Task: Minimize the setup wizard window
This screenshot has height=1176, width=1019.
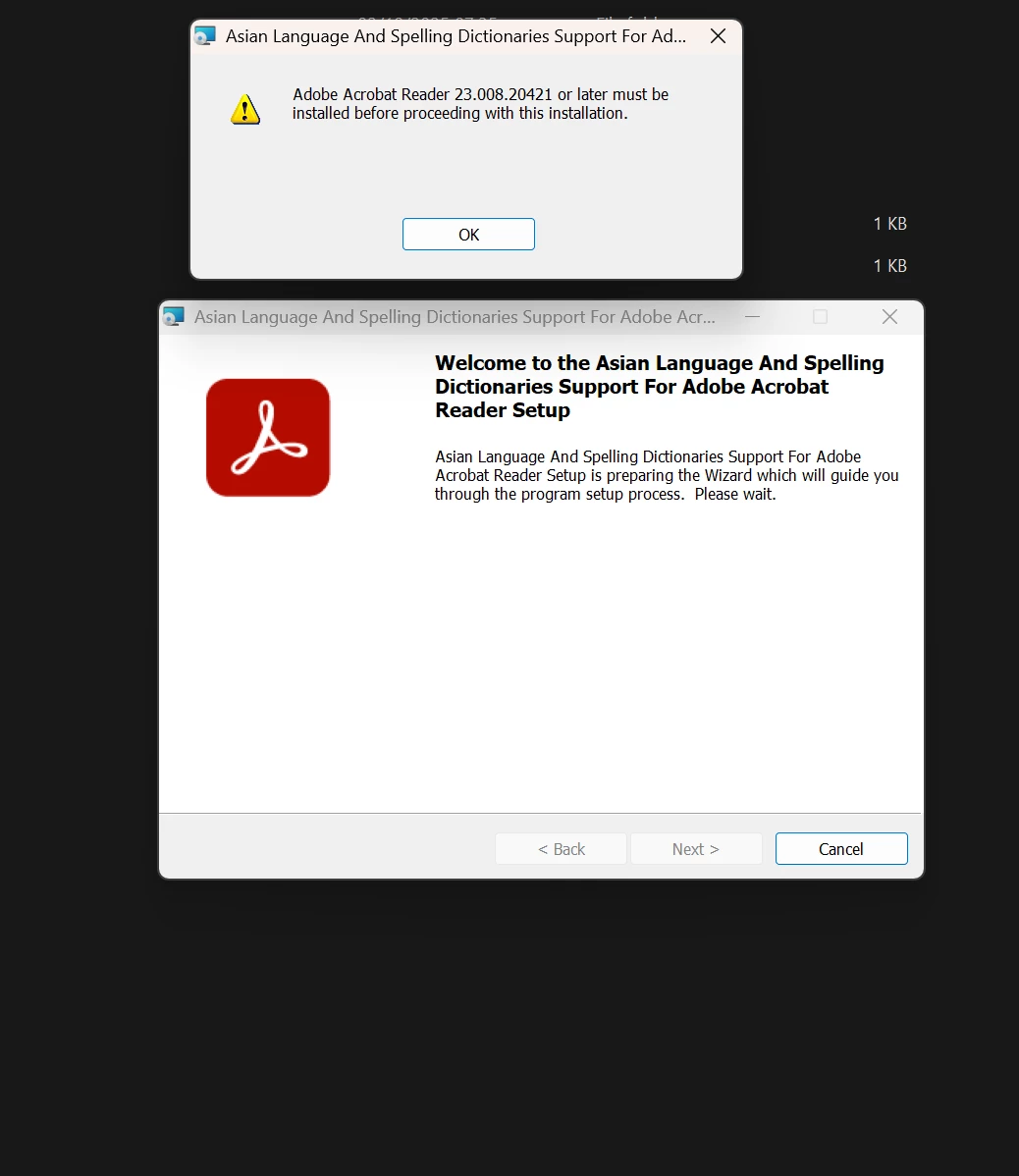Action: coord(752,316)
